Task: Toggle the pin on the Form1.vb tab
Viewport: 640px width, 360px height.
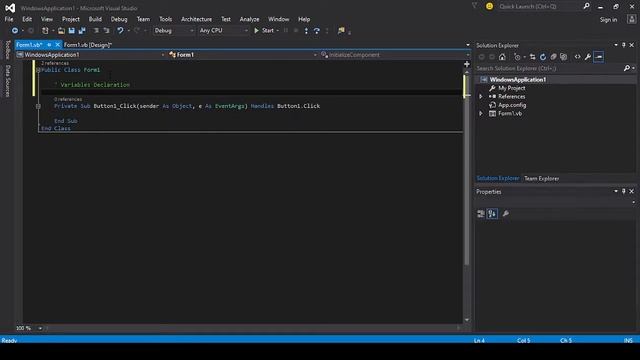Action: [x=49, y=45]
